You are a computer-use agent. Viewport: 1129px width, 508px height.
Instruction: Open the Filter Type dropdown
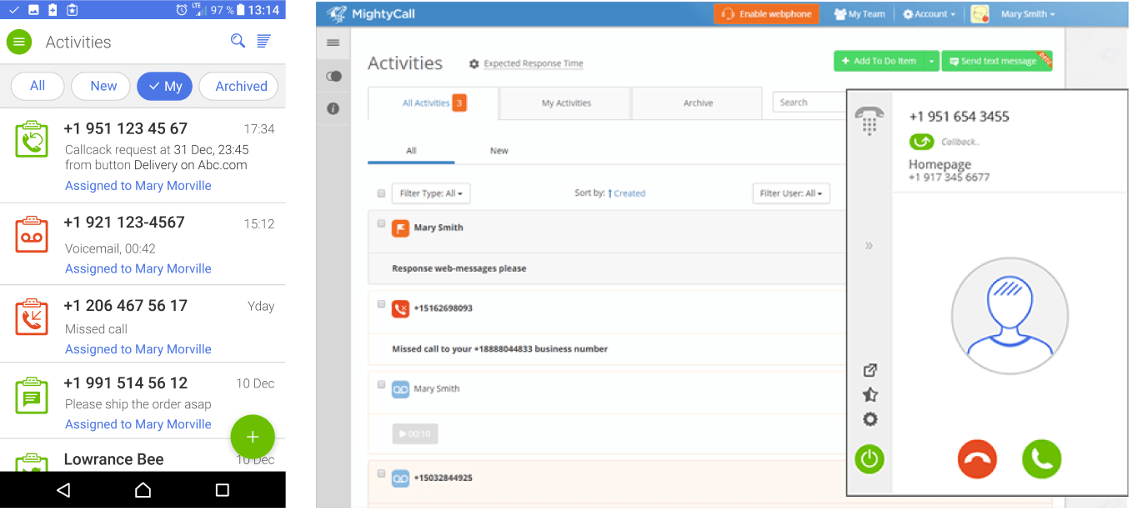click(431, 193)
